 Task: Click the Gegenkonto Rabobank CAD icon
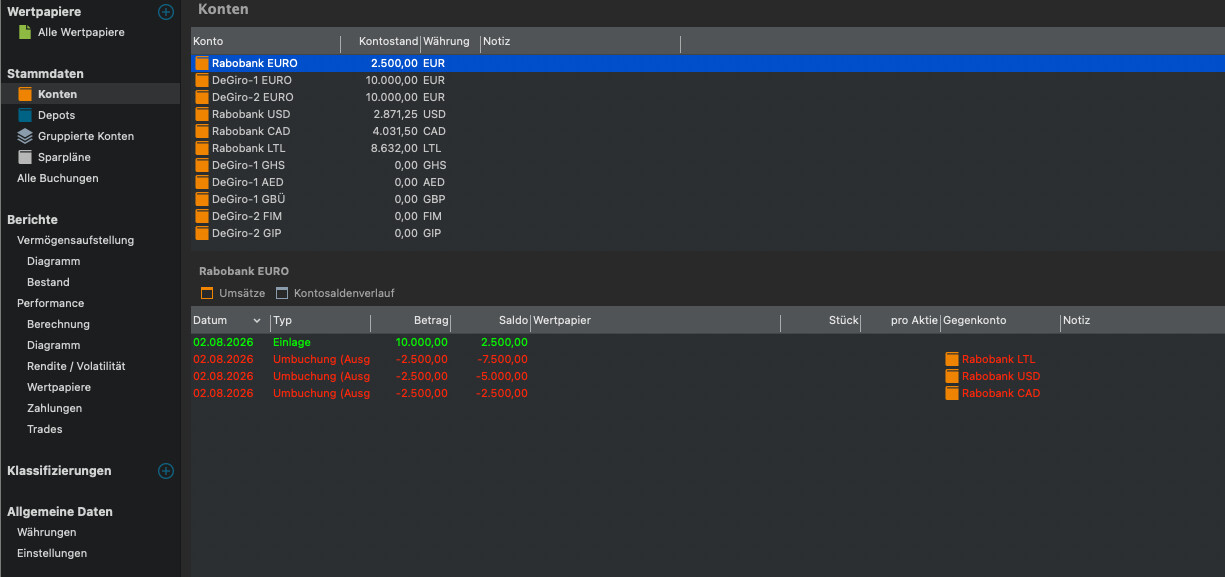[952, 393]
